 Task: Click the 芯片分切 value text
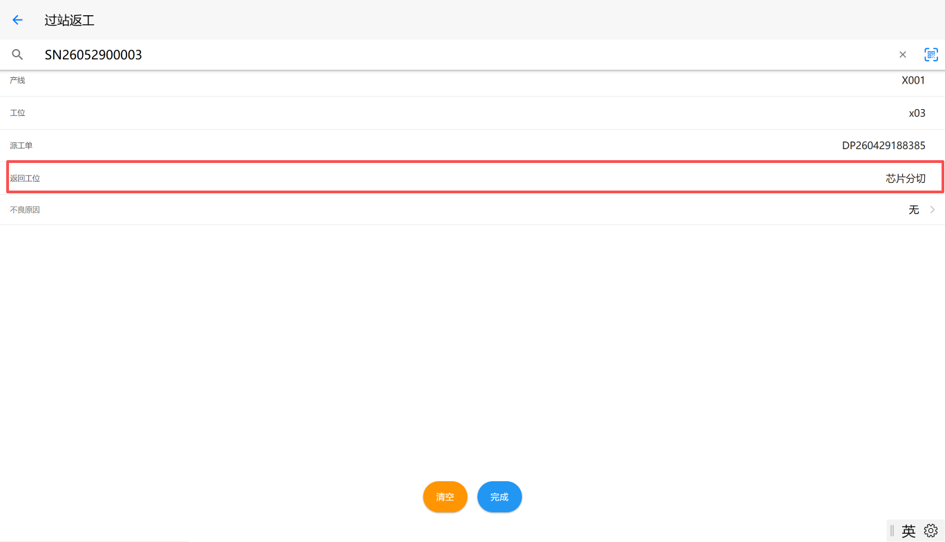[x=905, y=178]
